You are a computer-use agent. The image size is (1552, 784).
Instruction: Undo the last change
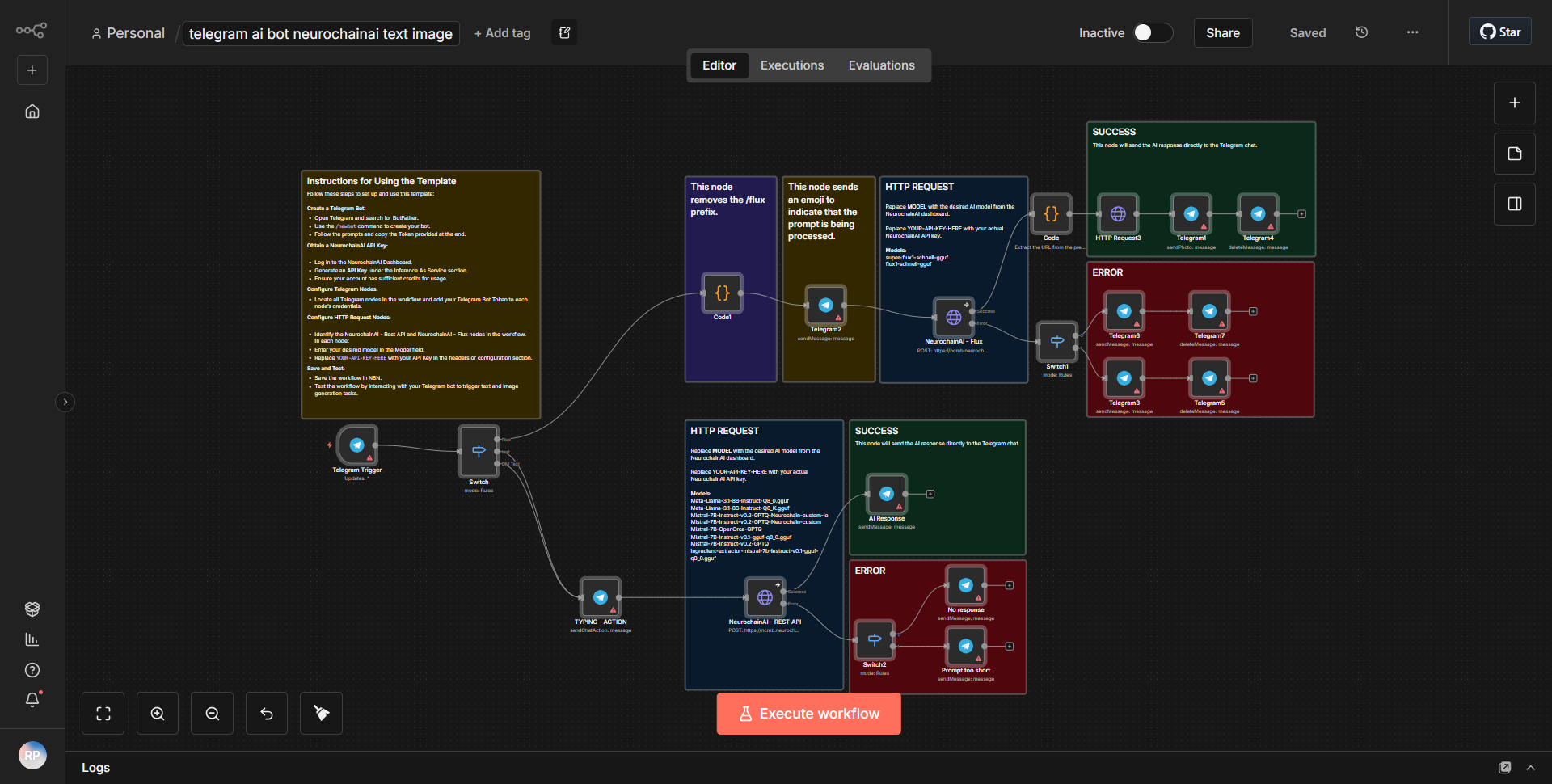(266, 713)
